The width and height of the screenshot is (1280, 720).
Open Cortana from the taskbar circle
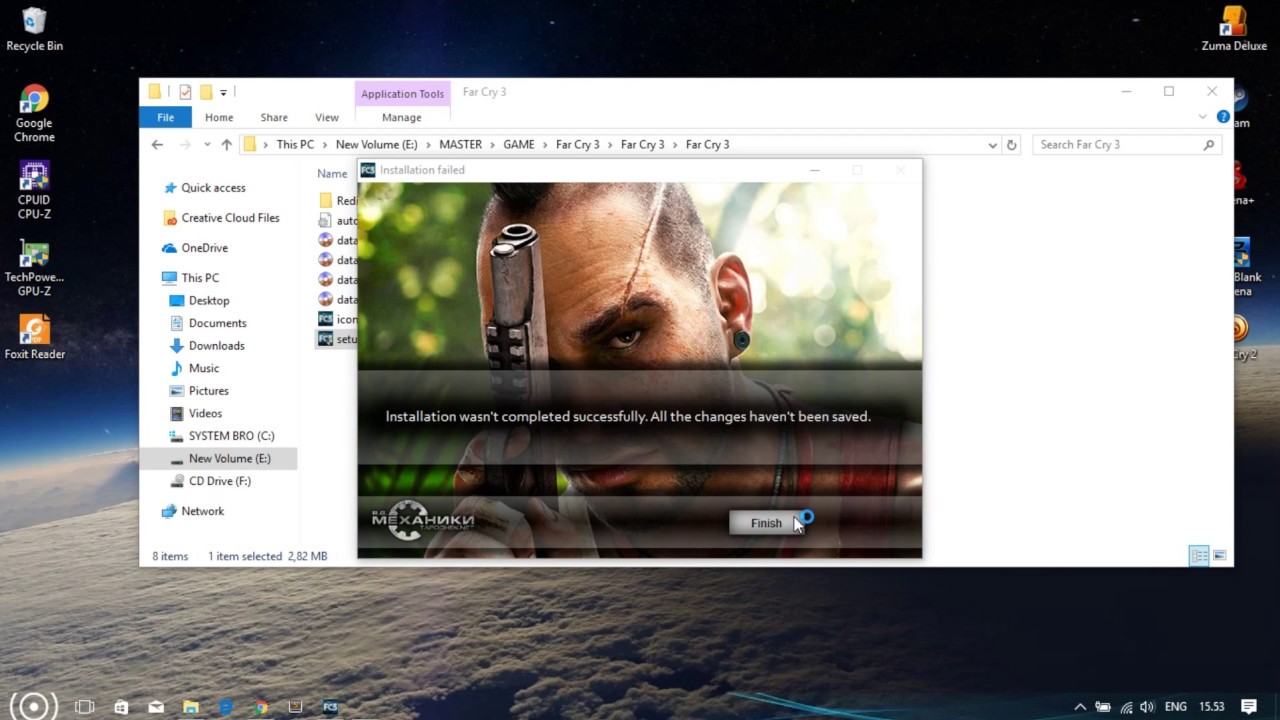[33, 706]
